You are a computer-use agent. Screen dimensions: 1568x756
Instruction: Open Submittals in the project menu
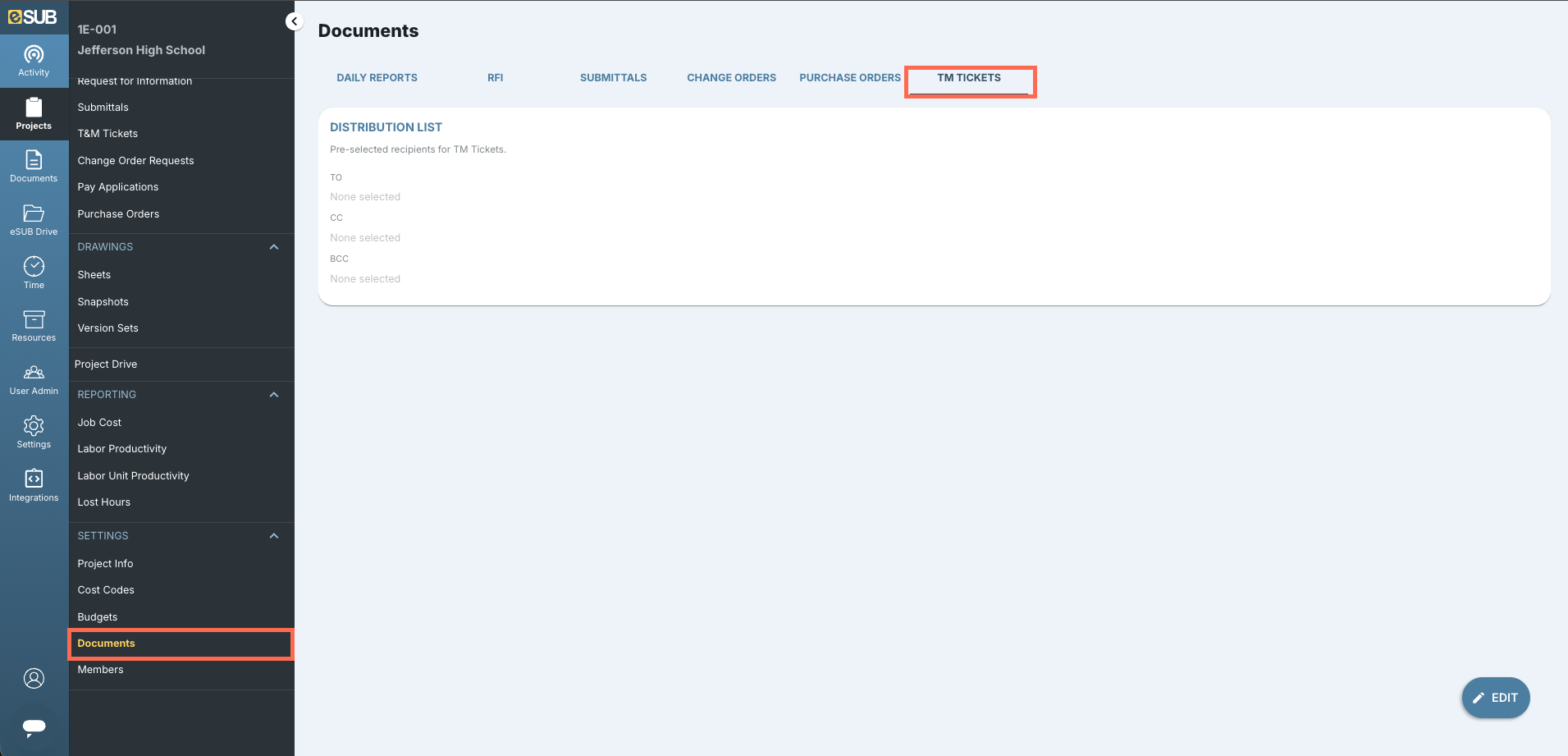click(x=103, y=108)
